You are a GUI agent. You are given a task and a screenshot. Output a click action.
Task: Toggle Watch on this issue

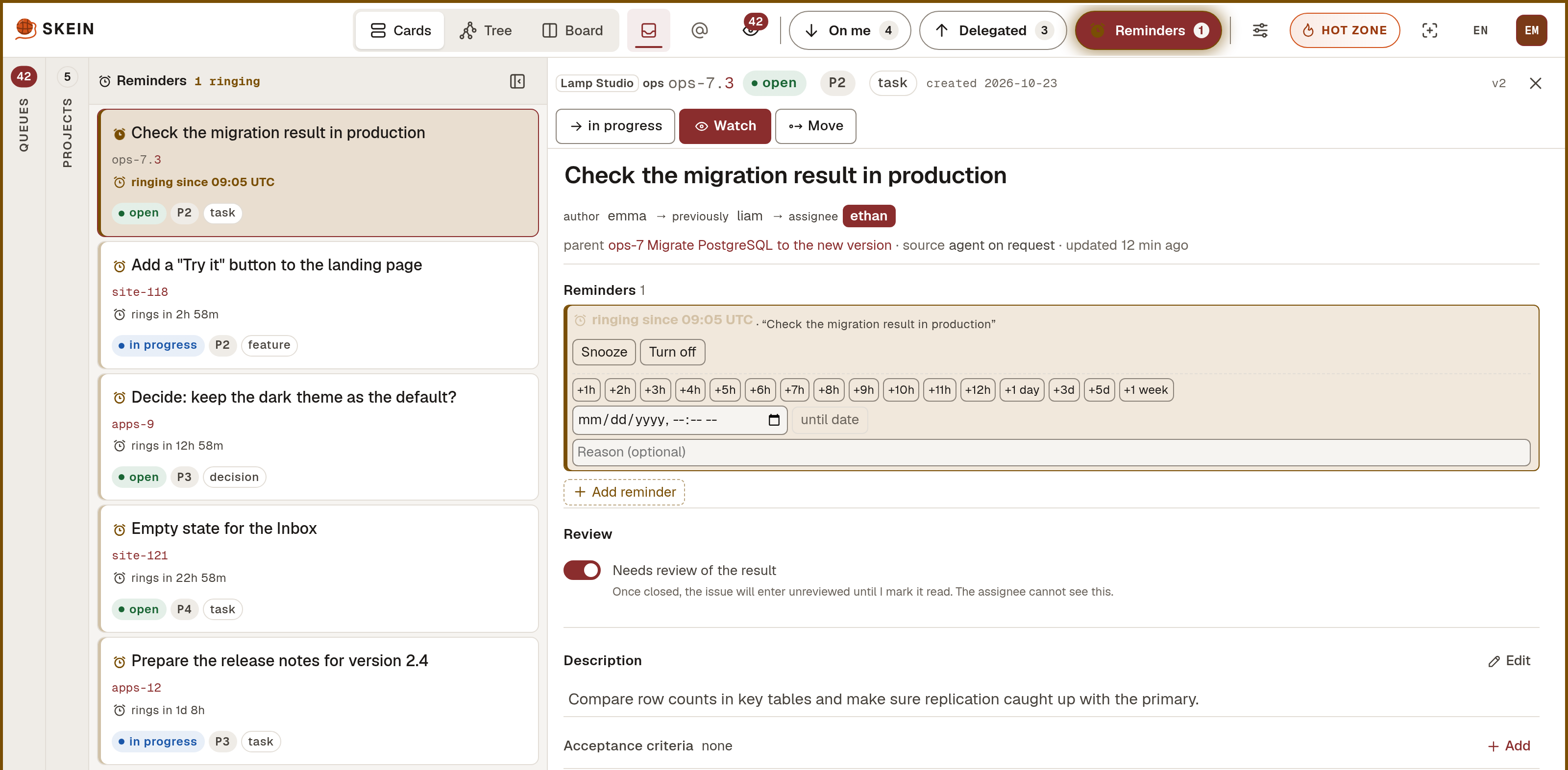click(725, 126)
